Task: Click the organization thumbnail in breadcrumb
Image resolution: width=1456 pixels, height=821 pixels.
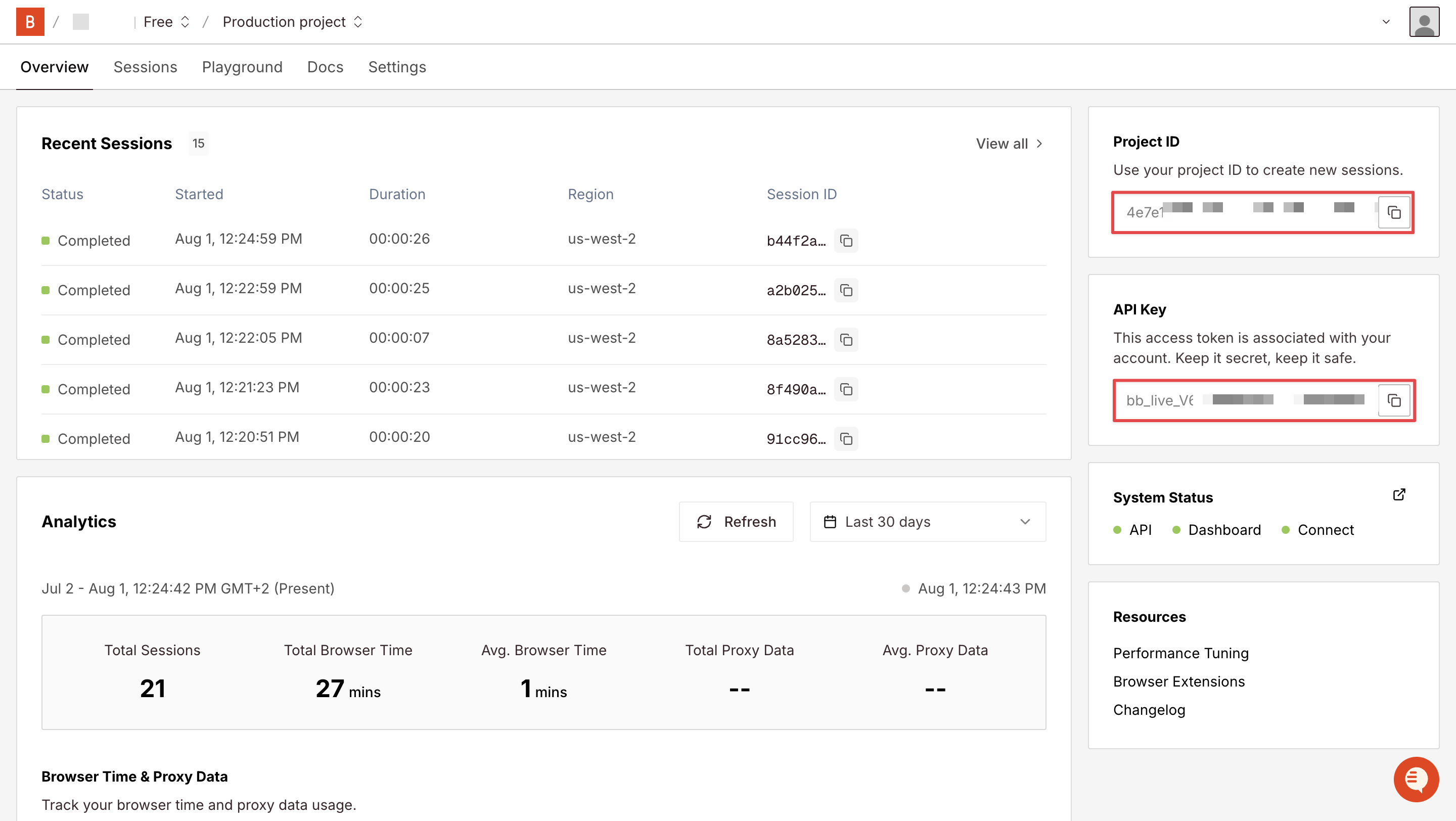Action: (81, 21)
